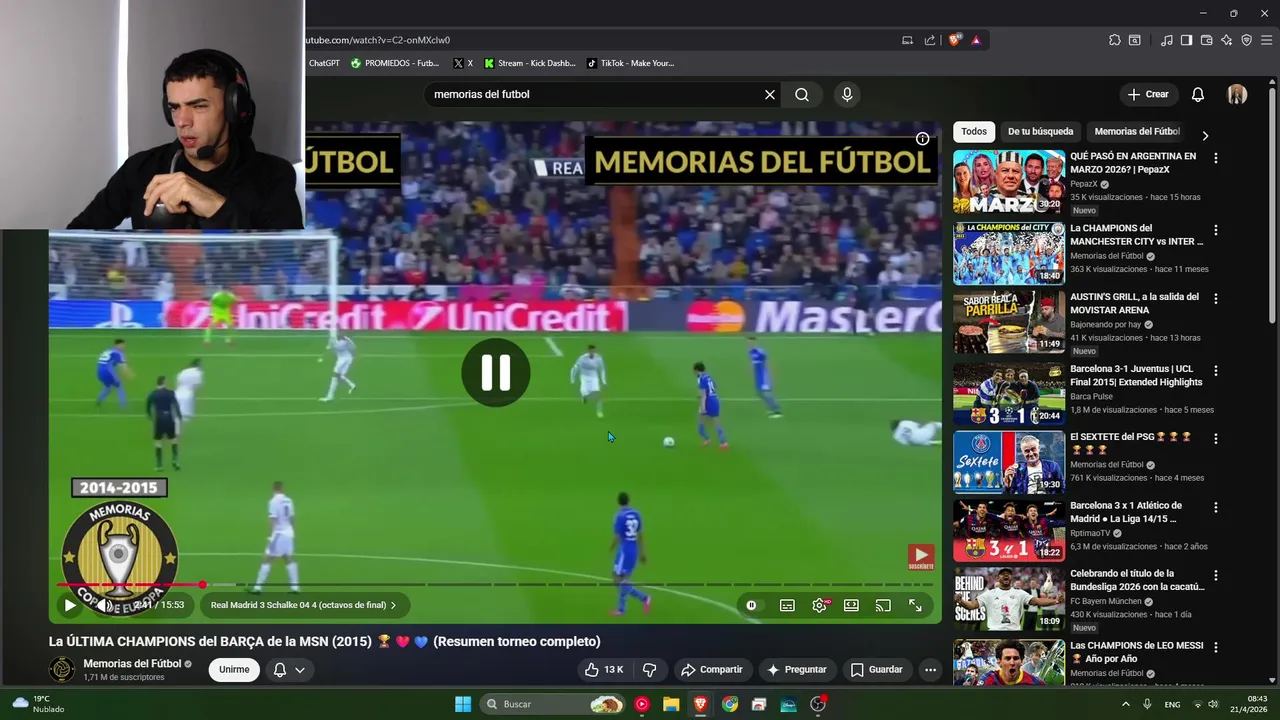Click the red subscribe watermark in video
Screen dimensions: 1280x720
click(921, 557)
